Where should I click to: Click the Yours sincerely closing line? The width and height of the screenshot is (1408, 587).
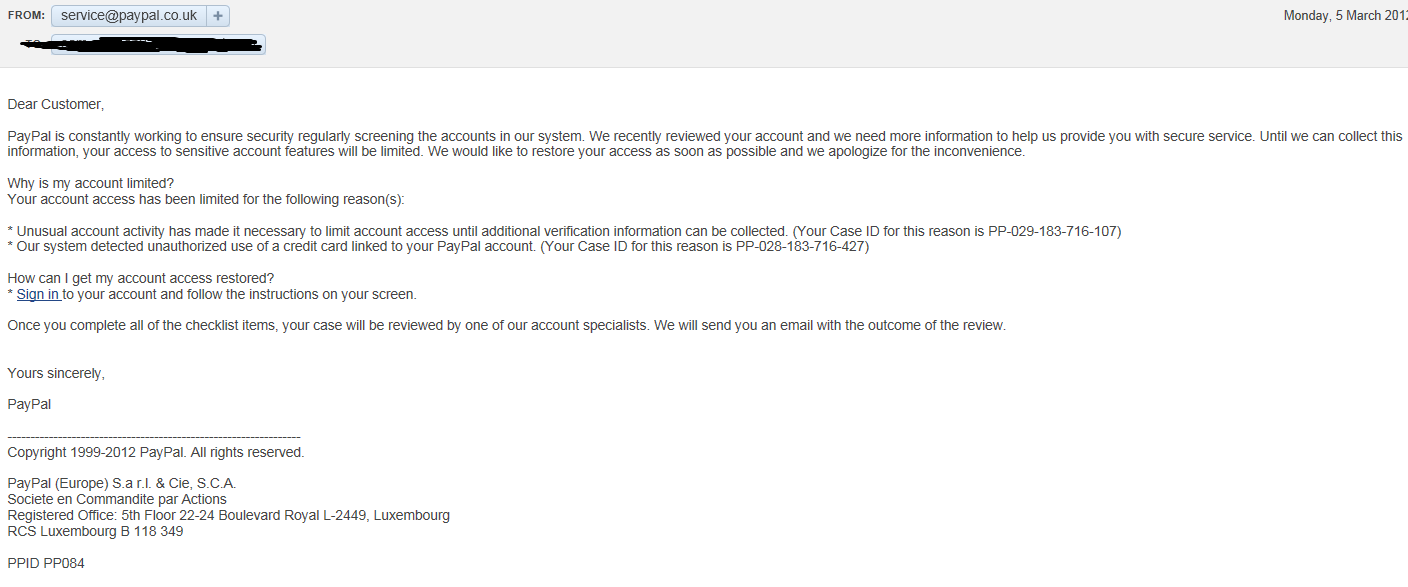pyautogui.click(x=56, y=373)
